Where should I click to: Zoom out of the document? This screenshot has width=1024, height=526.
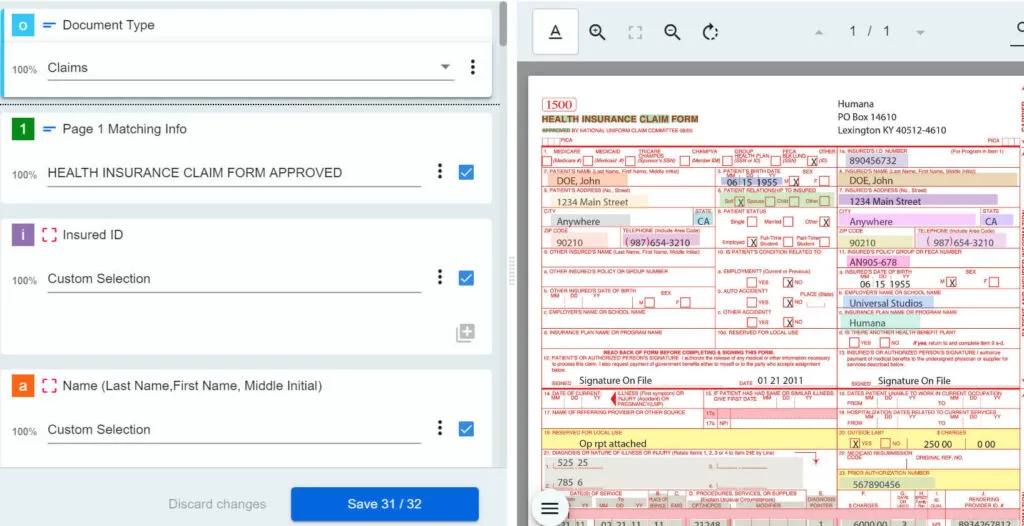672,32
